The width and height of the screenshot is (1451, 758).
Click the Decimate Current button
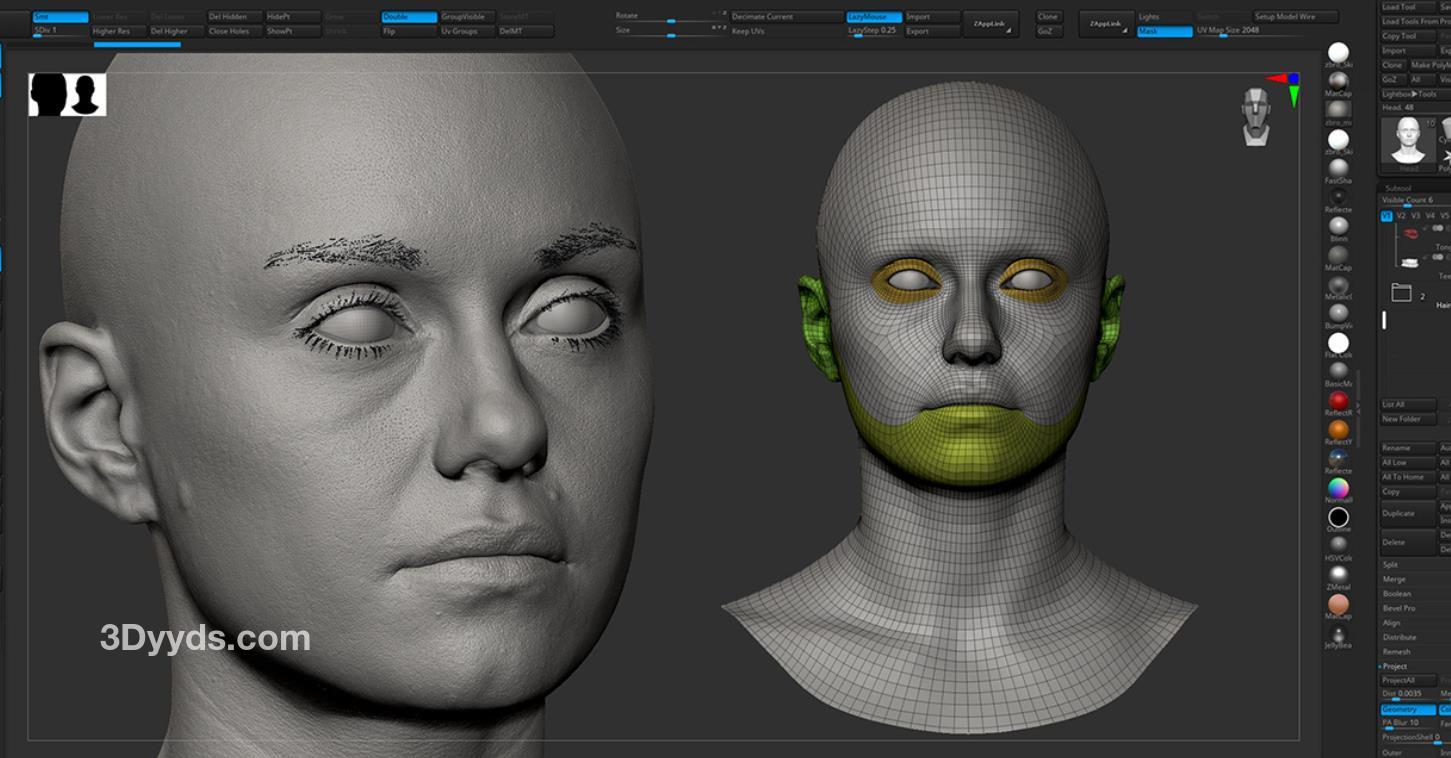(786, 17)
